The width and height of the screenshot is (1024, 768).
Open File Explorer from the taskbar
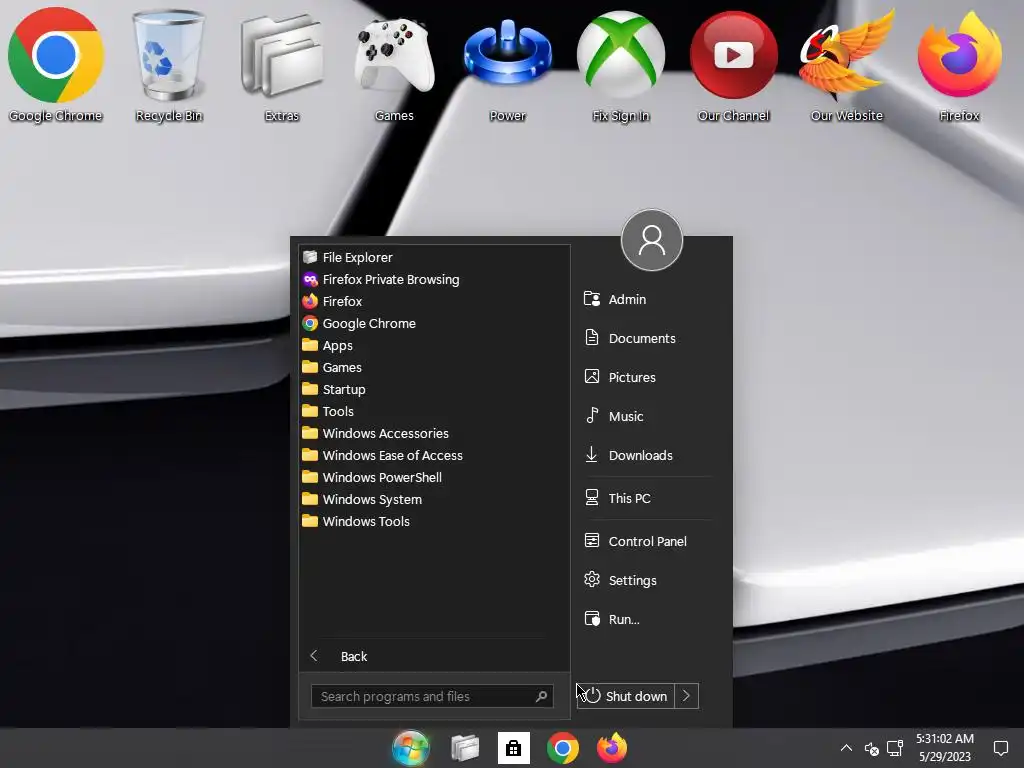(465, 748)
